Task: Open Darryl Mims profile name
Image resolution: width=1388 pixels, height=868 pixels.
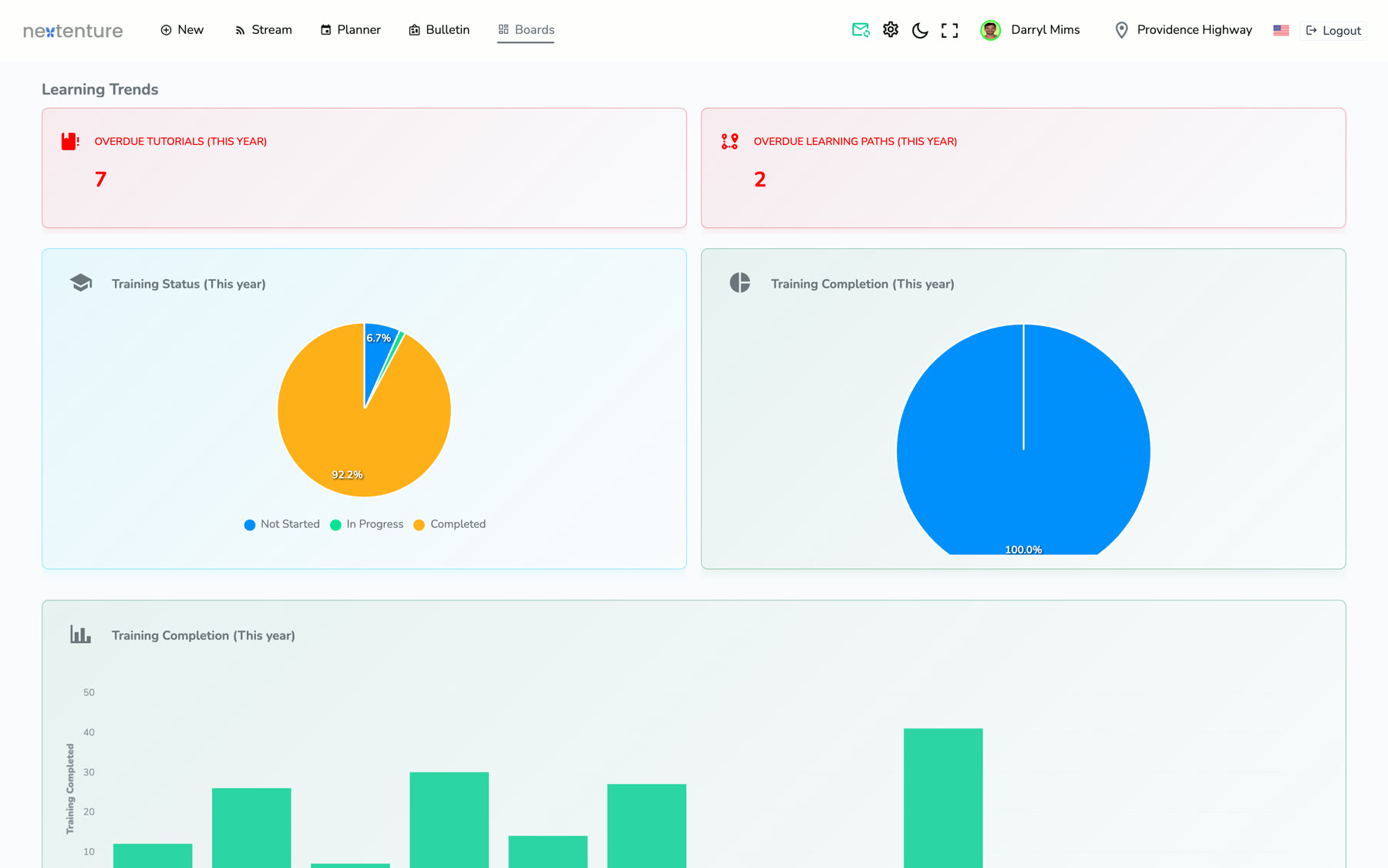Action: (x=1046, y=30)
